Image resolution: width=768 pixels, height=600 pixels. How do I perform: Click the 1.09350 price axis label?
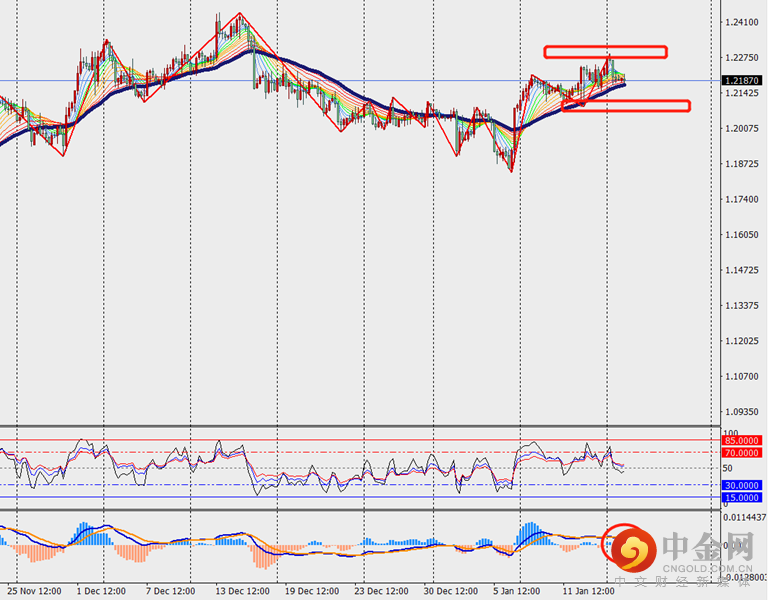(742, 412)
